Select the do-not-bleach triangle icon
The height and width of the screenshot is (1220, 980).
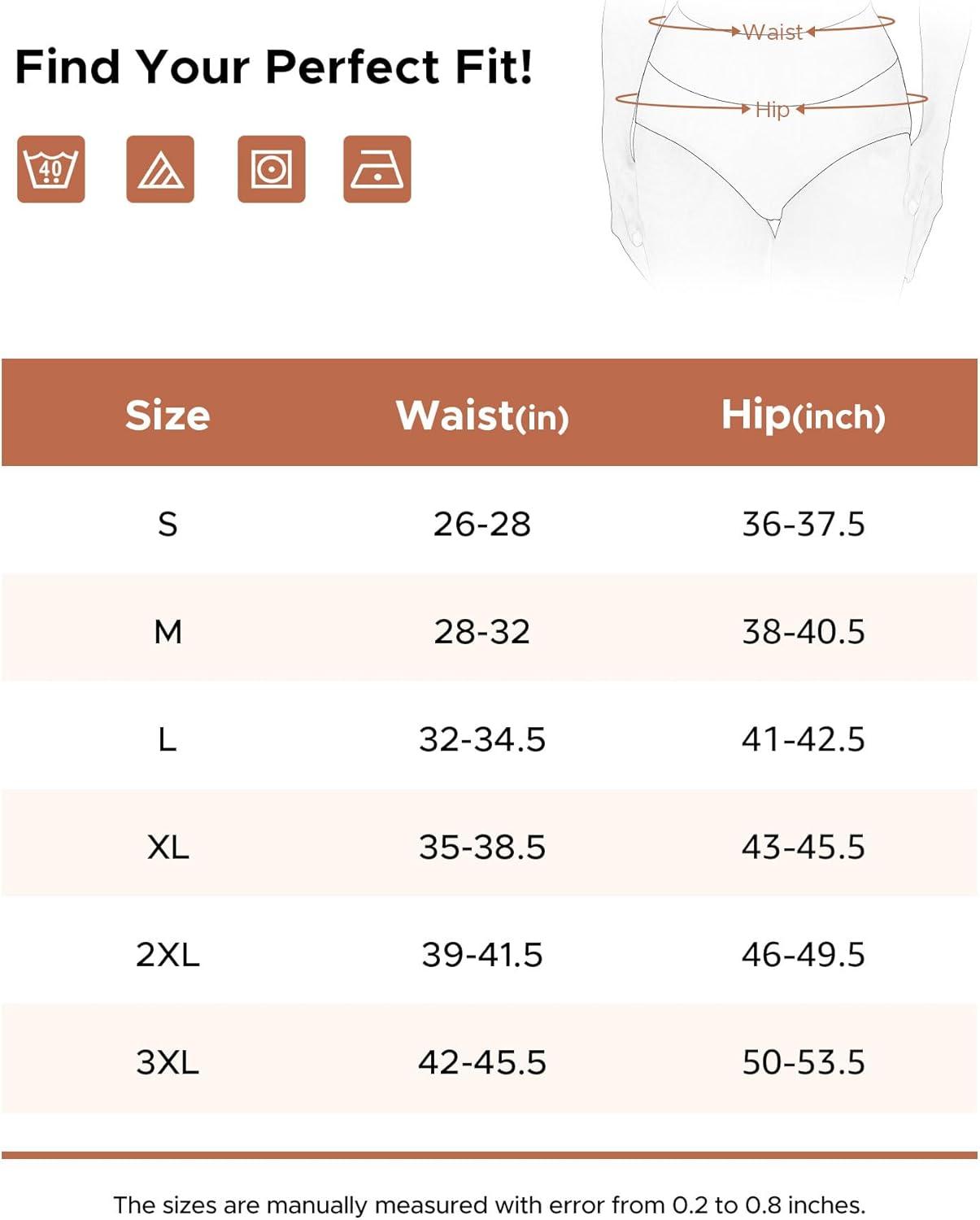[160, 169]
